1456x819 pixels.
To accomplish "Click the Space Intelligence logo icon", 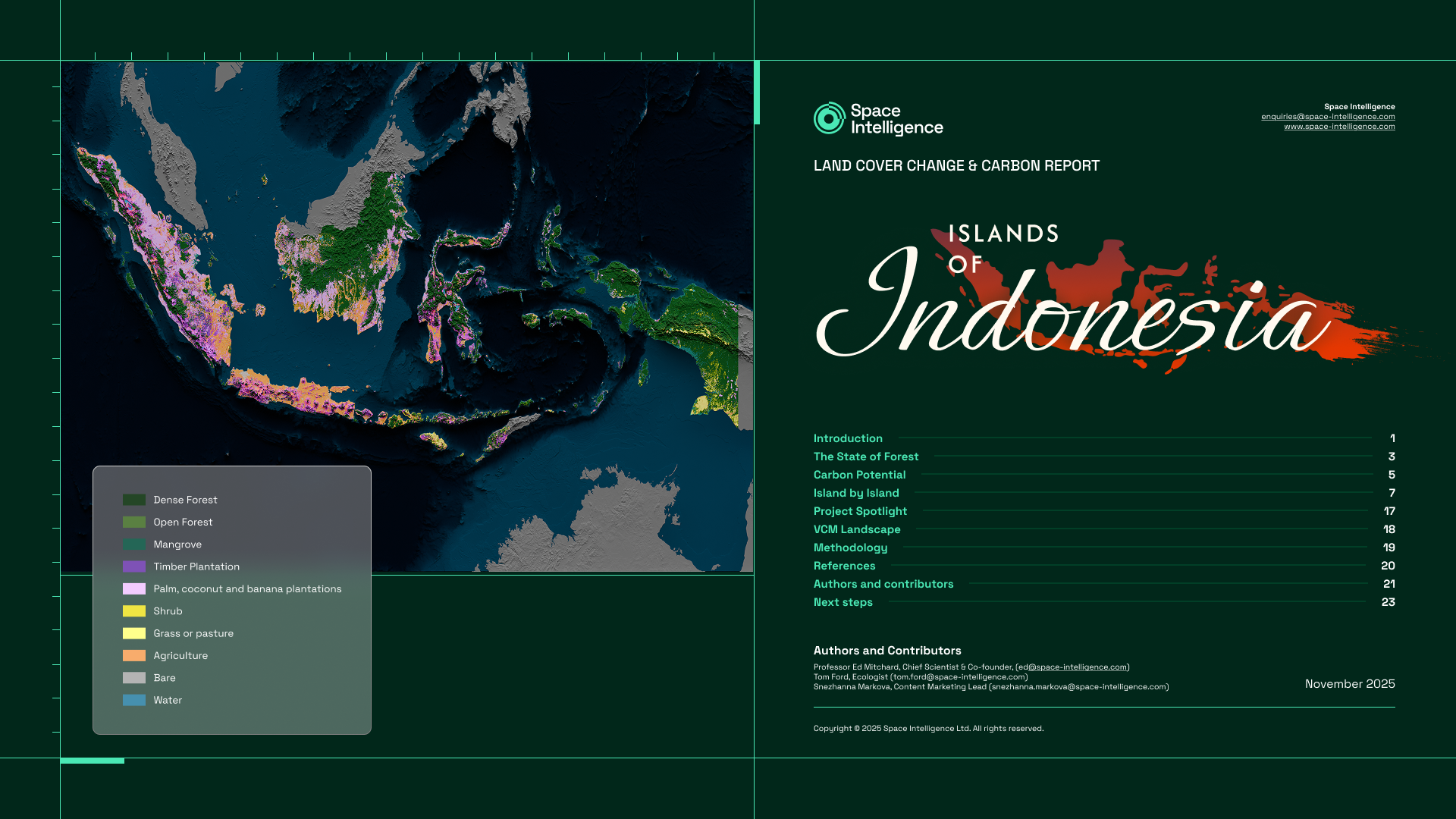I will [829, 119].
